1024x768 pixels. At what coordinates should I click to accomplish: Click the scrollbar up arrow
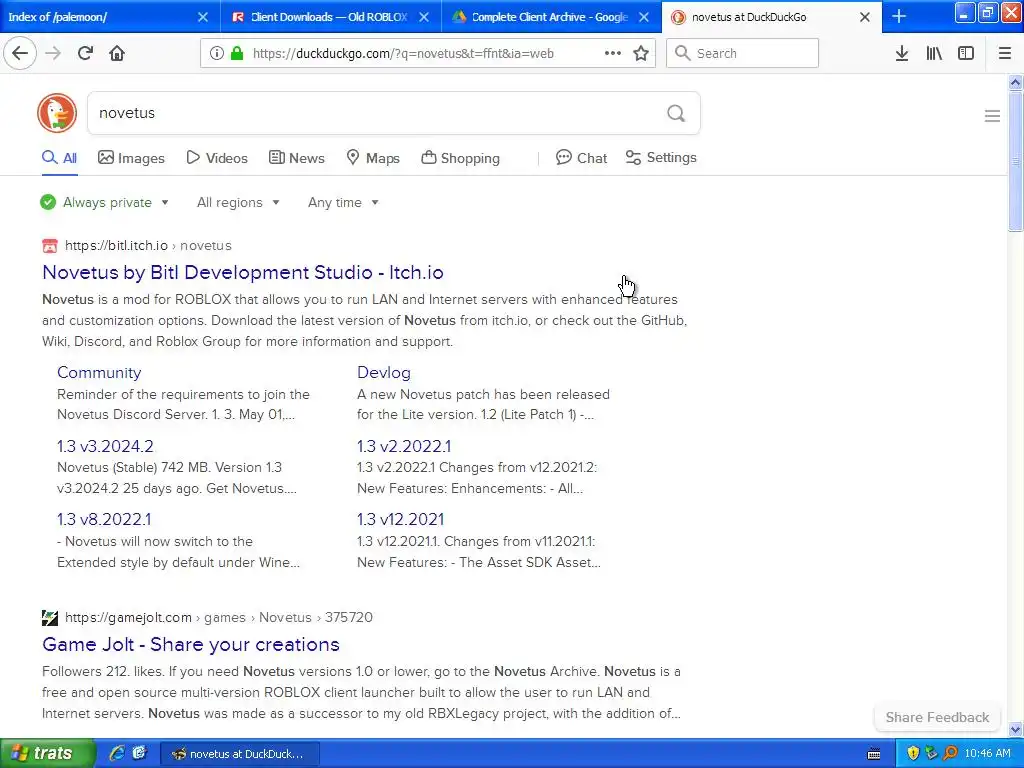(1015, 82)
